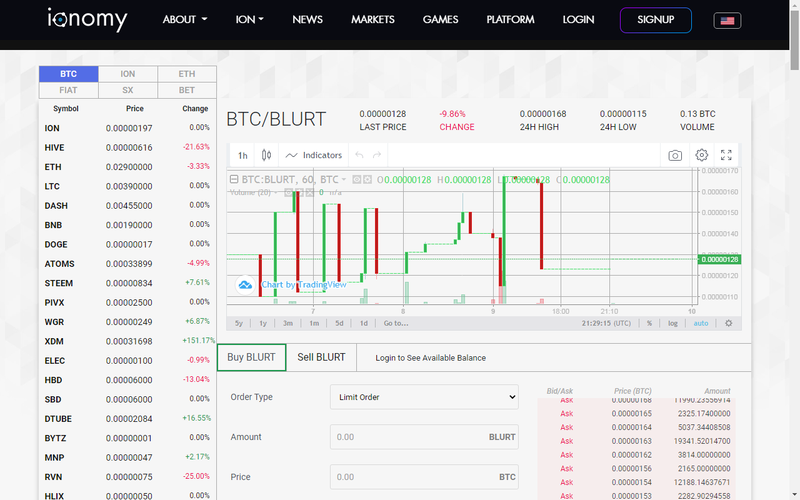Open the Indicators menu in chart toolbar
The width and height of the screenshot is (800, 500).
(x=313, y=155)
